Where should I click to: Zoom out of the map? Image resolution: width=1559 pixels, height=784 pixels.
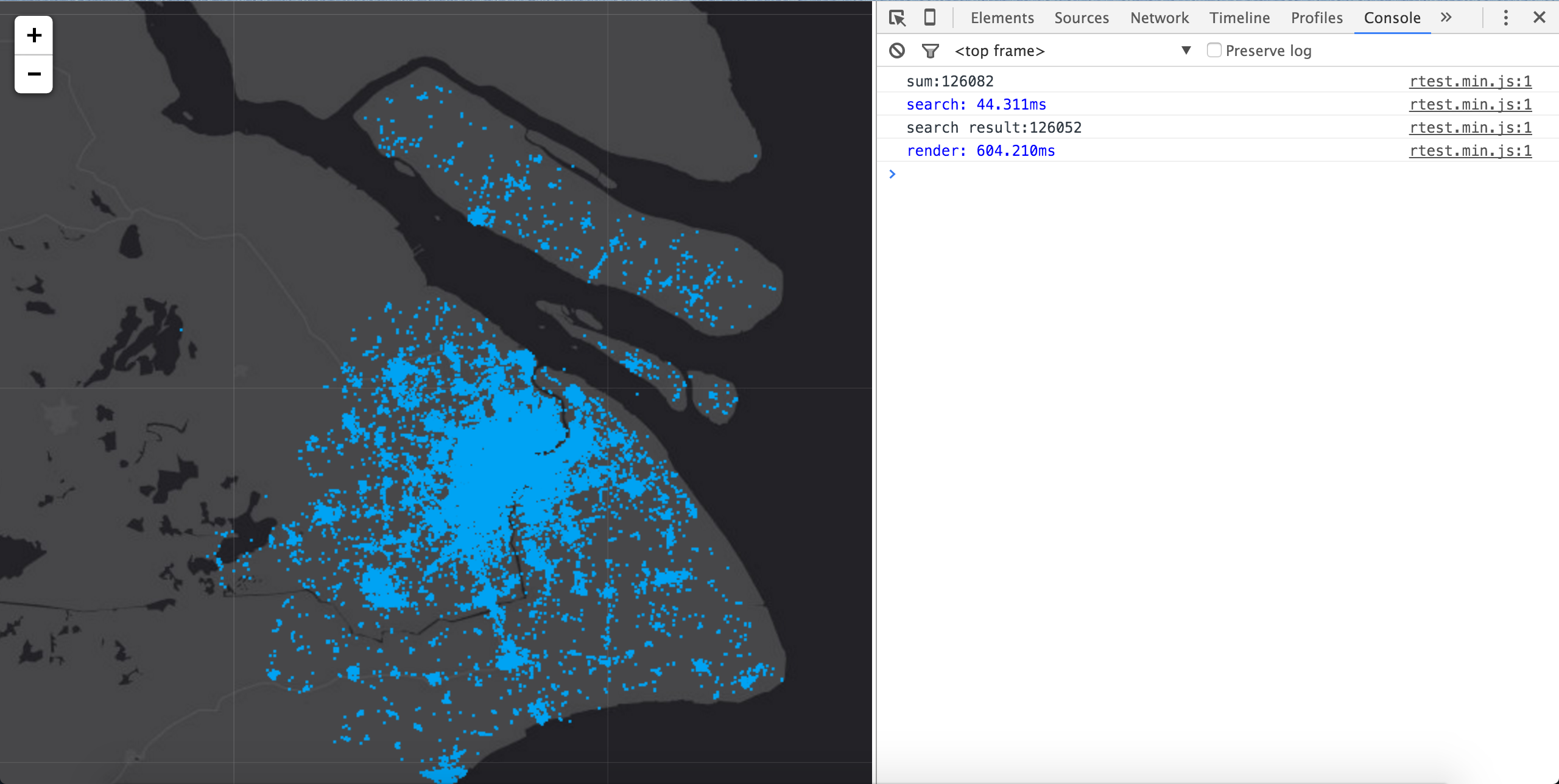(x=34, y=74)
